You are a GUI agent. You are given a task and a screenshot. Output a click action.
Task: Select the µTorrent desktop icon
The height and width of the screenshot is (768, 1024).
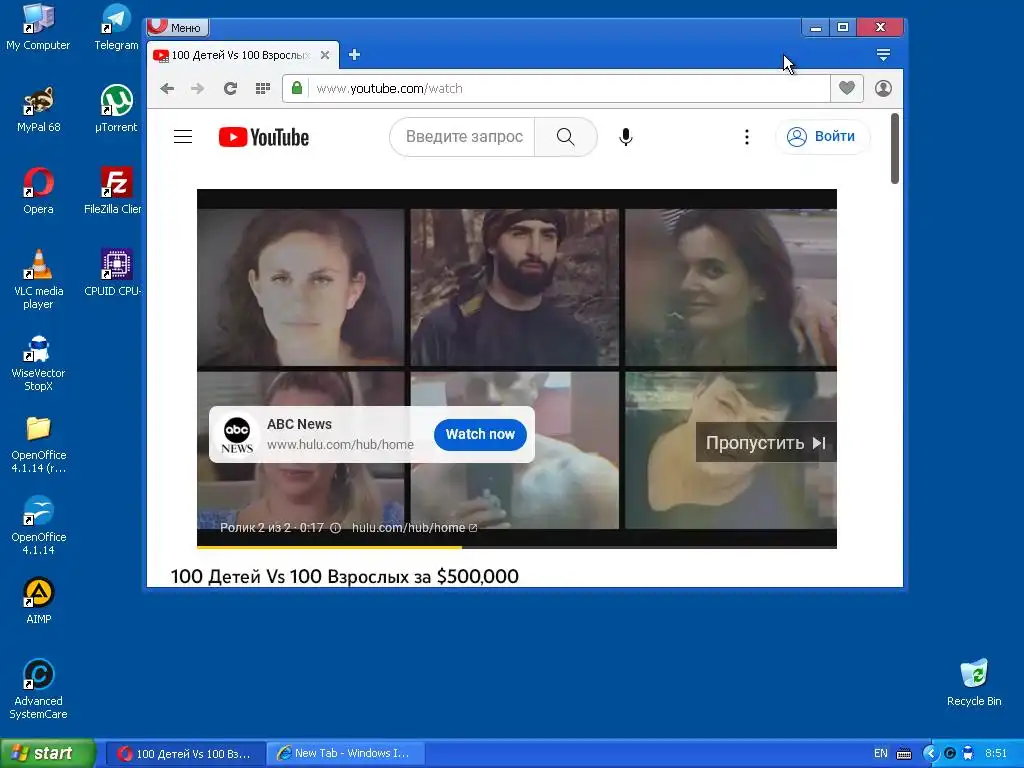[x=116, y=109]
